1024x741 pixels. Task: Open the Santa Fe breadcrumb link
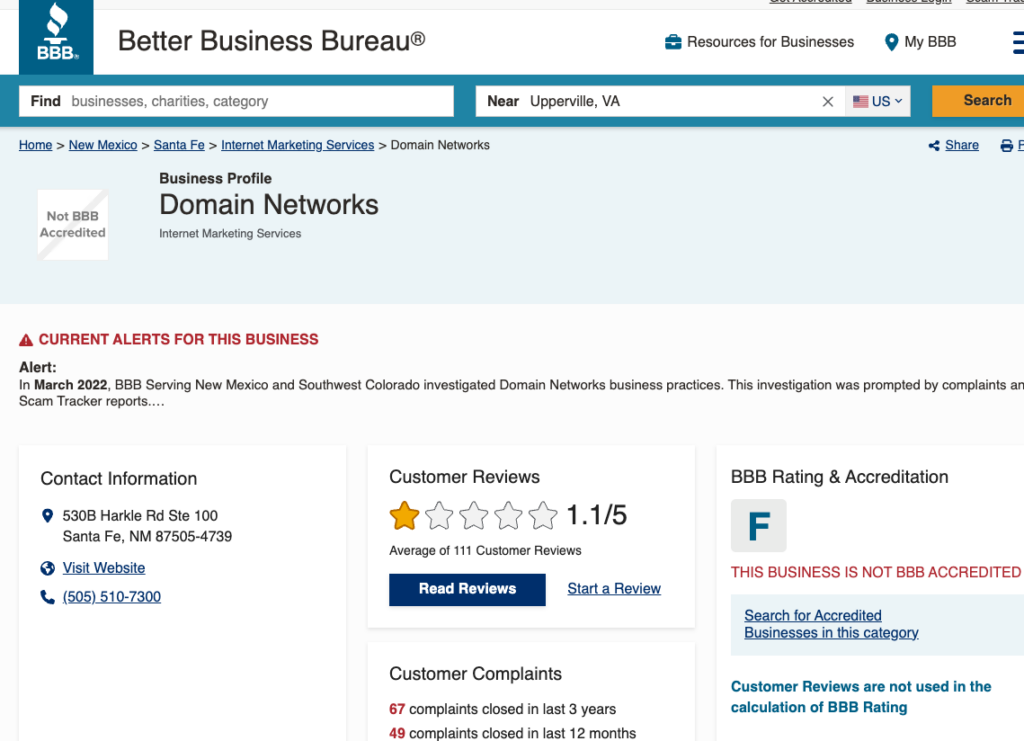point(179,145)
